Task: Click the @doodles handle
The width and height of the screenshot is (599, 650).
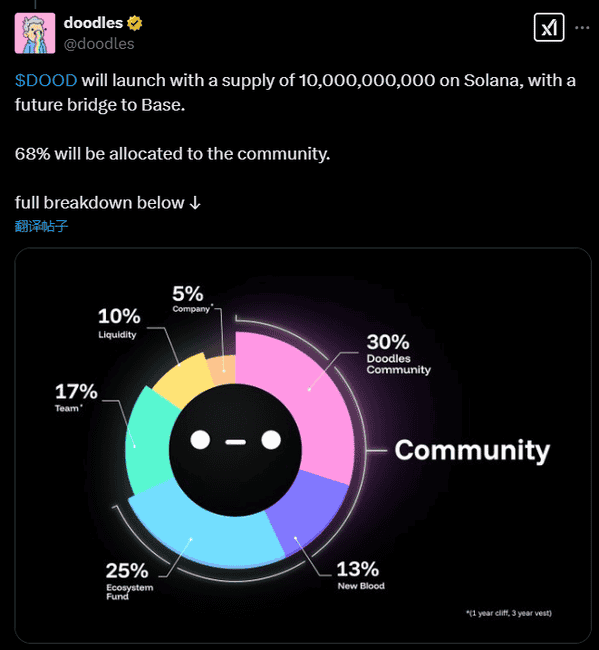Action: (x=99, y=44)
